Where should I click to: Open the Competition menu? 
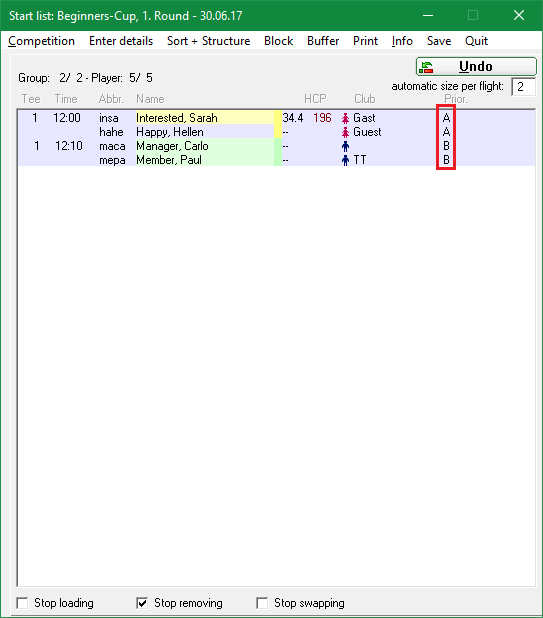[x=41, y=41]
